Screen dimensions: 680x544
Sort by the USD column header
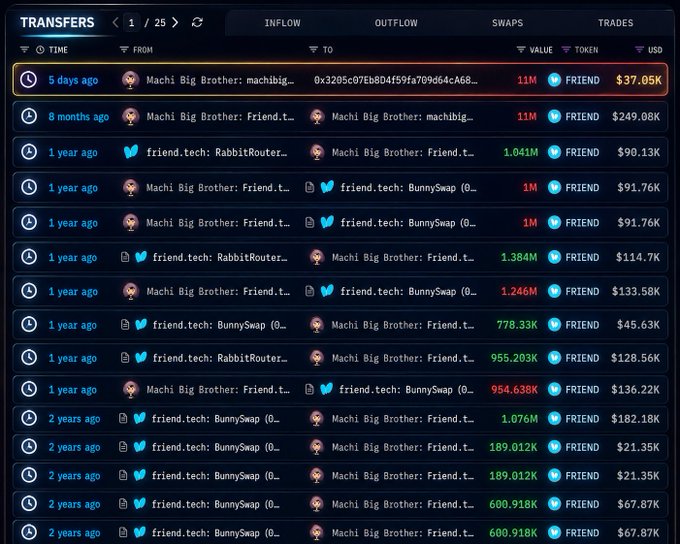pos(655,50)
